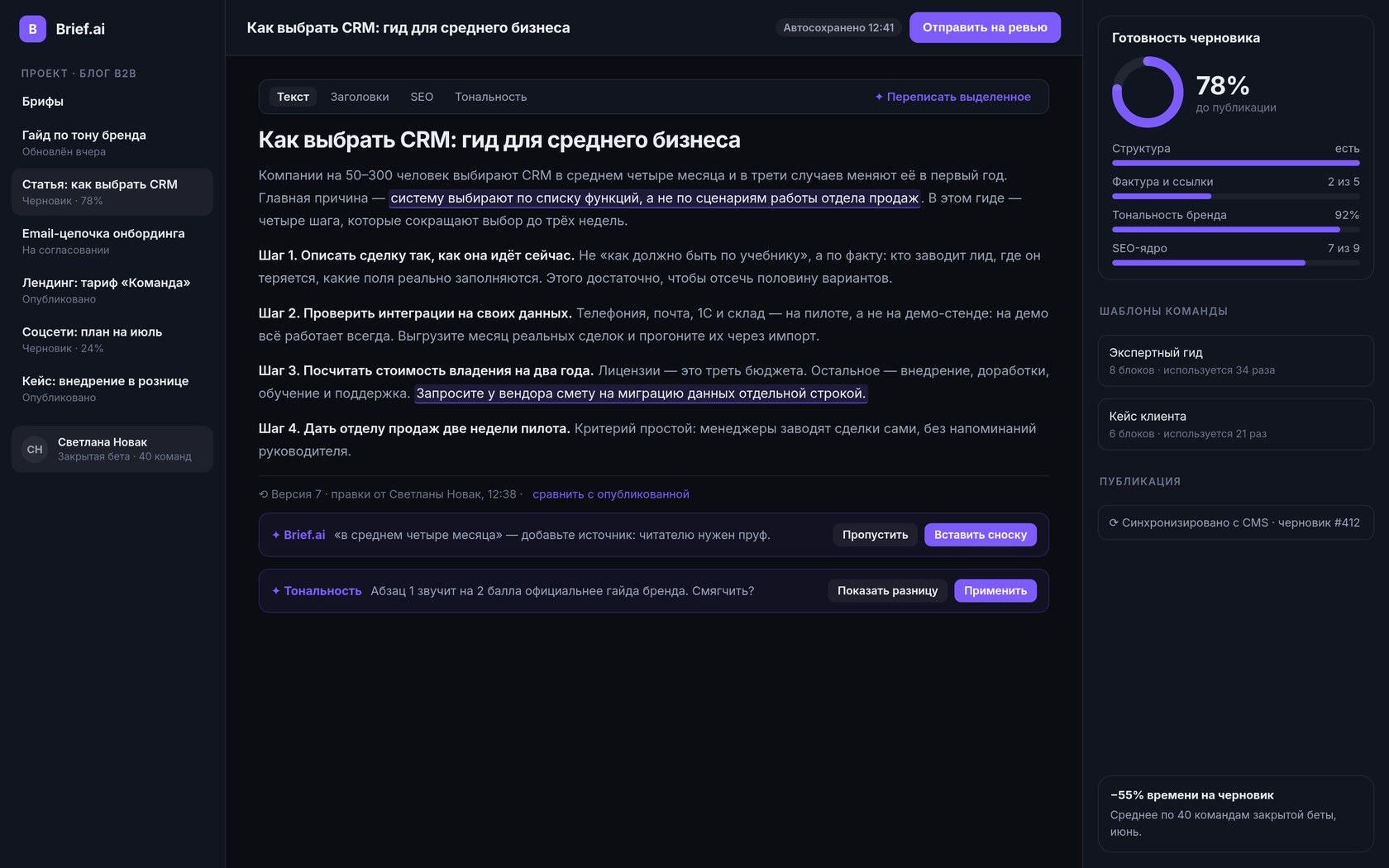The width and height of the screenshot is (1389, 868).
Task: Click the Фактура и ссылки progress bar
Action: point(1236,196)
